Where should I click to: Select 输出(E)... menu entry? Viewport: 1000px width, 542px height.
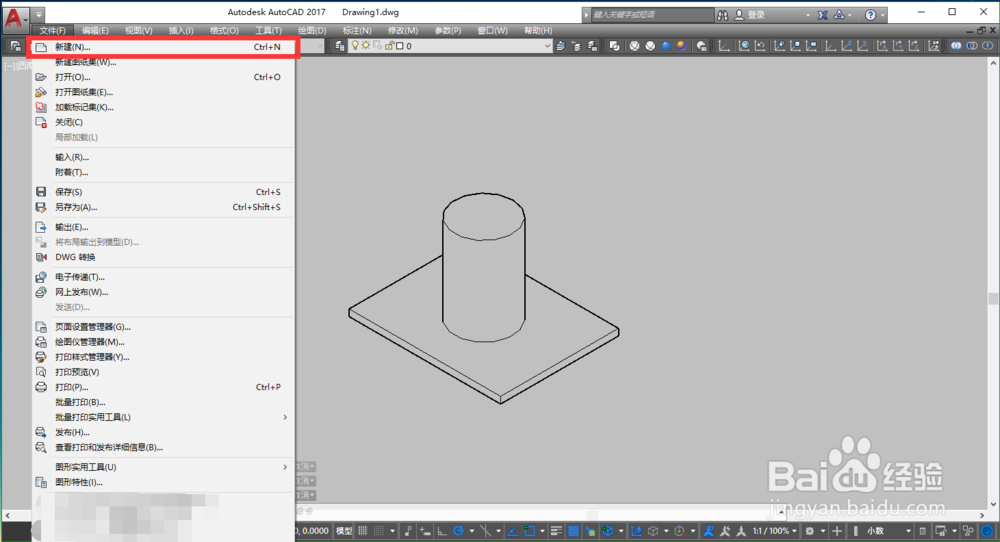point(163,227)
